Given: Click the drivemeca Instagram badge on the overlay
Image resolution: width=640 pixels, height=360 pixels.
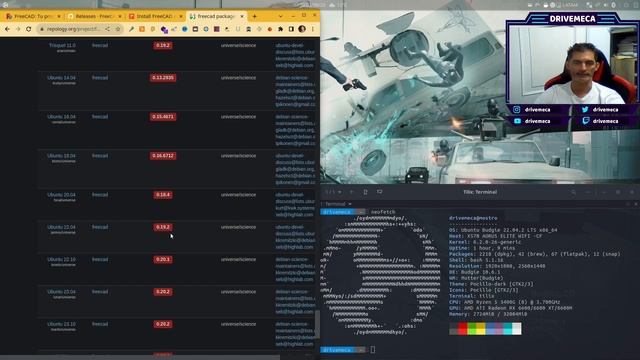Looking at the screenshot, I should pyautogui.click(x=533, y=110).
